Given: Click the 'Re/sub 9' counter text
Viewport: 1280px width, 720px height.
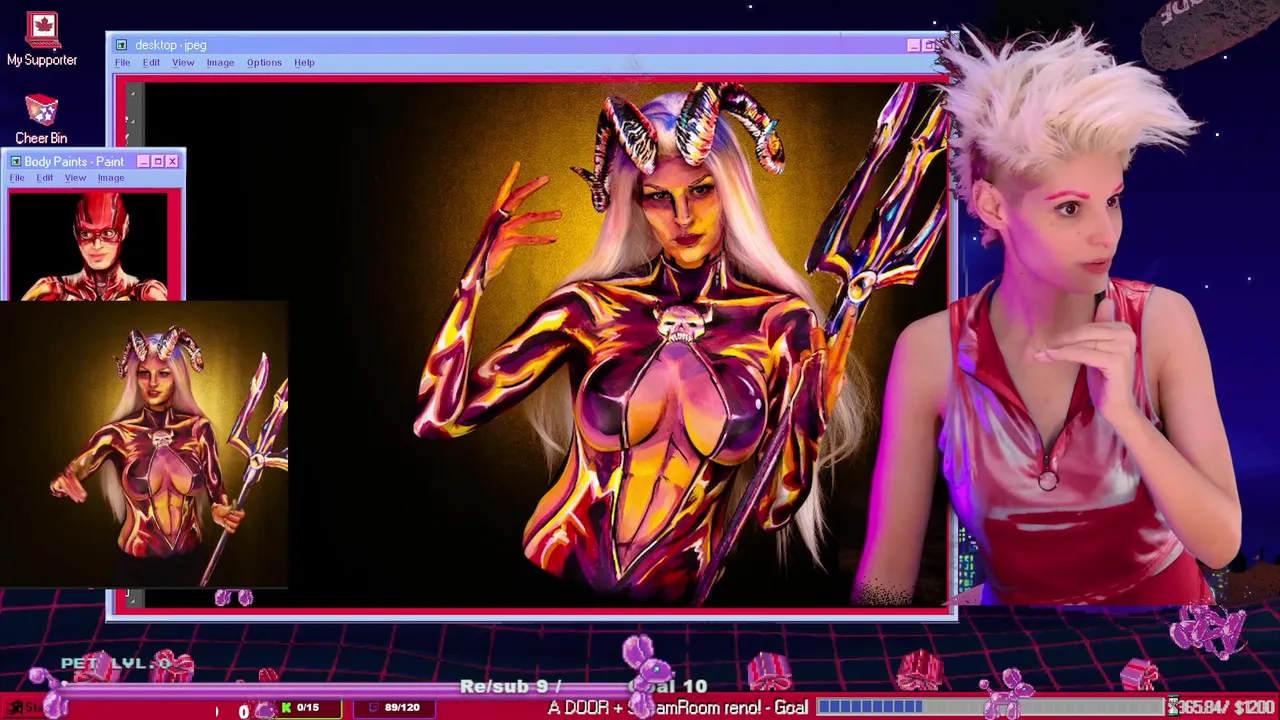Looking at the screenshot, I should pos(505,687).
